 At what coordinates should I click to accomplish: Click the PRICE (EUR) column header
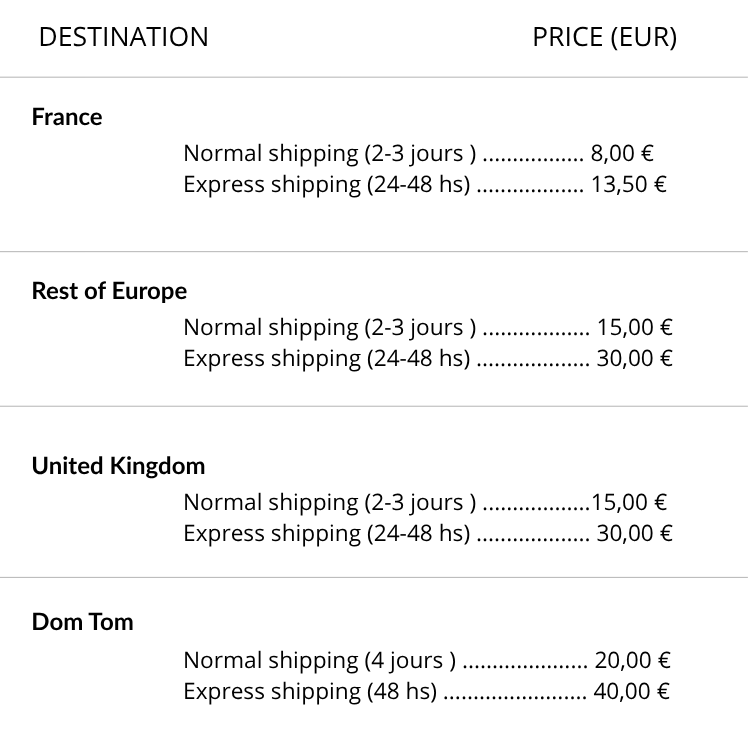pyautogui.click(x=604, y=38)
